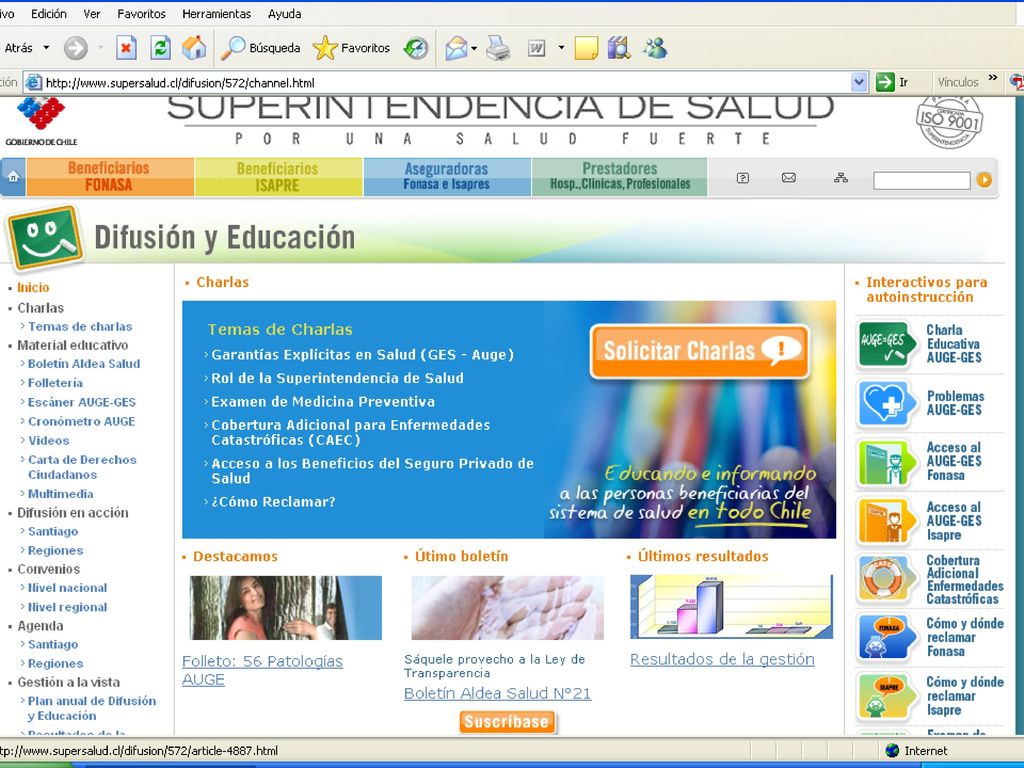Click the site search text field
The height and width of the screenshot is (768, 1024).
(x=921, y=180)
